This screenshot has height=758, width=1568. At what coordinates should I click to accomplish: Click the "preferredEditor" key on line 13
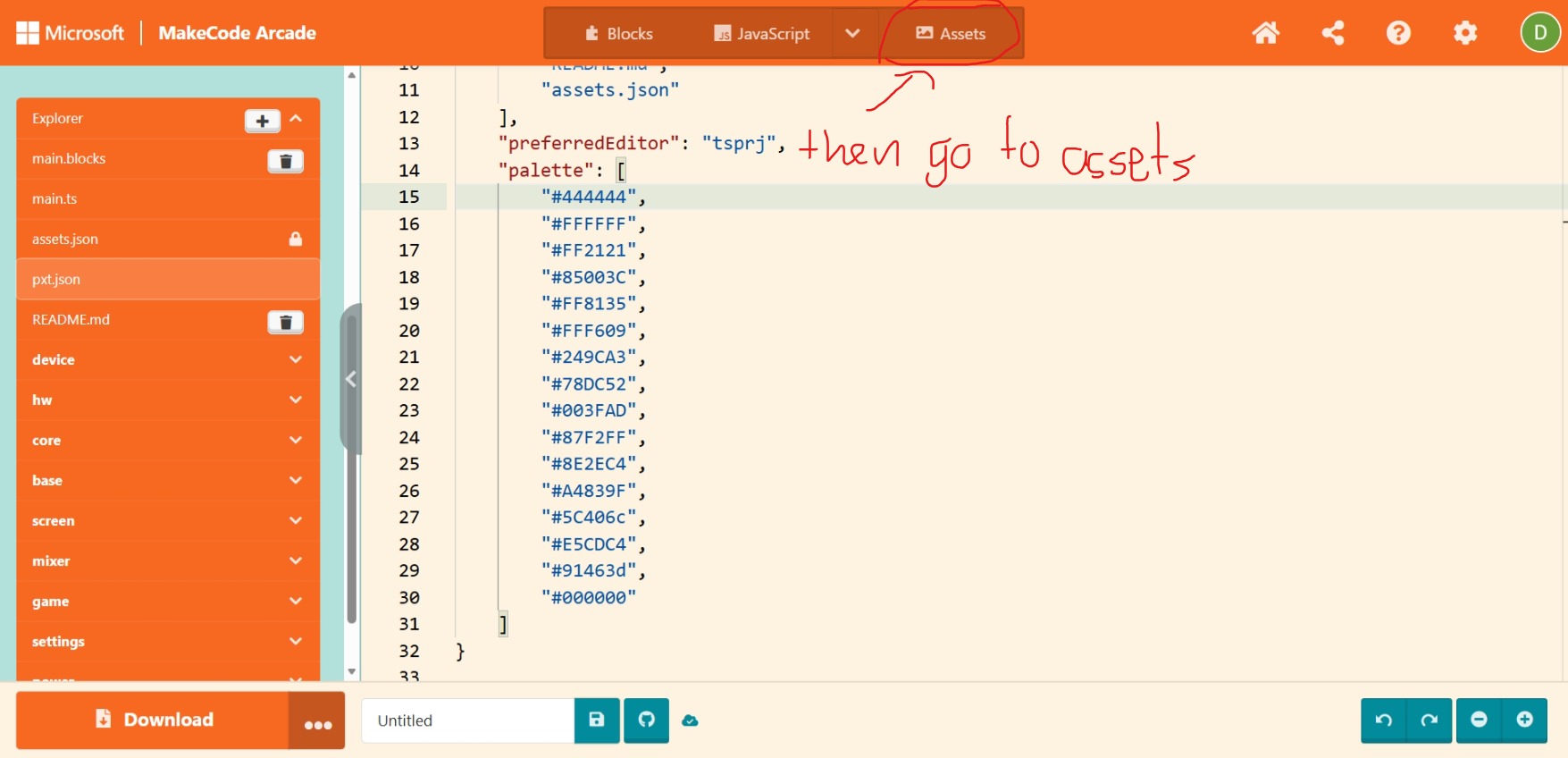point(588,143)
